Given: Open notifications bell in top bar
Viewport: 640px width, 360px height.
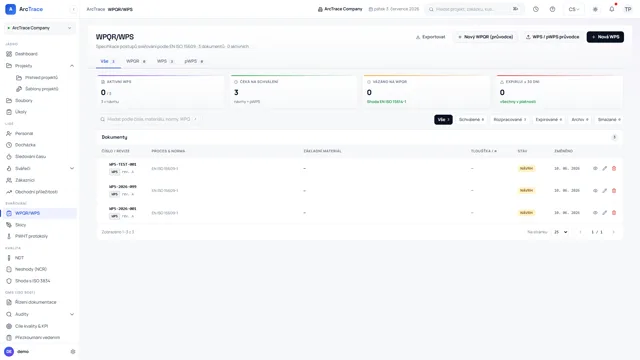Looking at the screenshot, I should [x=611, y=9].
